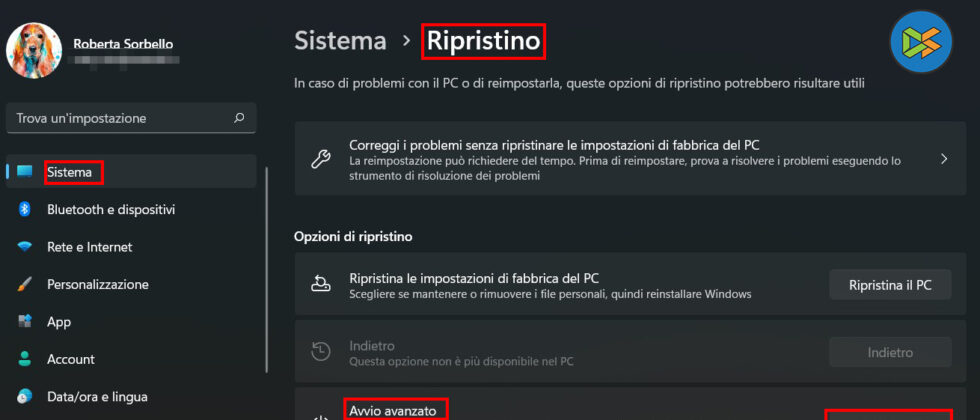The height and width of the screenshot is (420, 980).
Task: Click the Bluetooth icon in sidebar
Action: click(25, 210)
